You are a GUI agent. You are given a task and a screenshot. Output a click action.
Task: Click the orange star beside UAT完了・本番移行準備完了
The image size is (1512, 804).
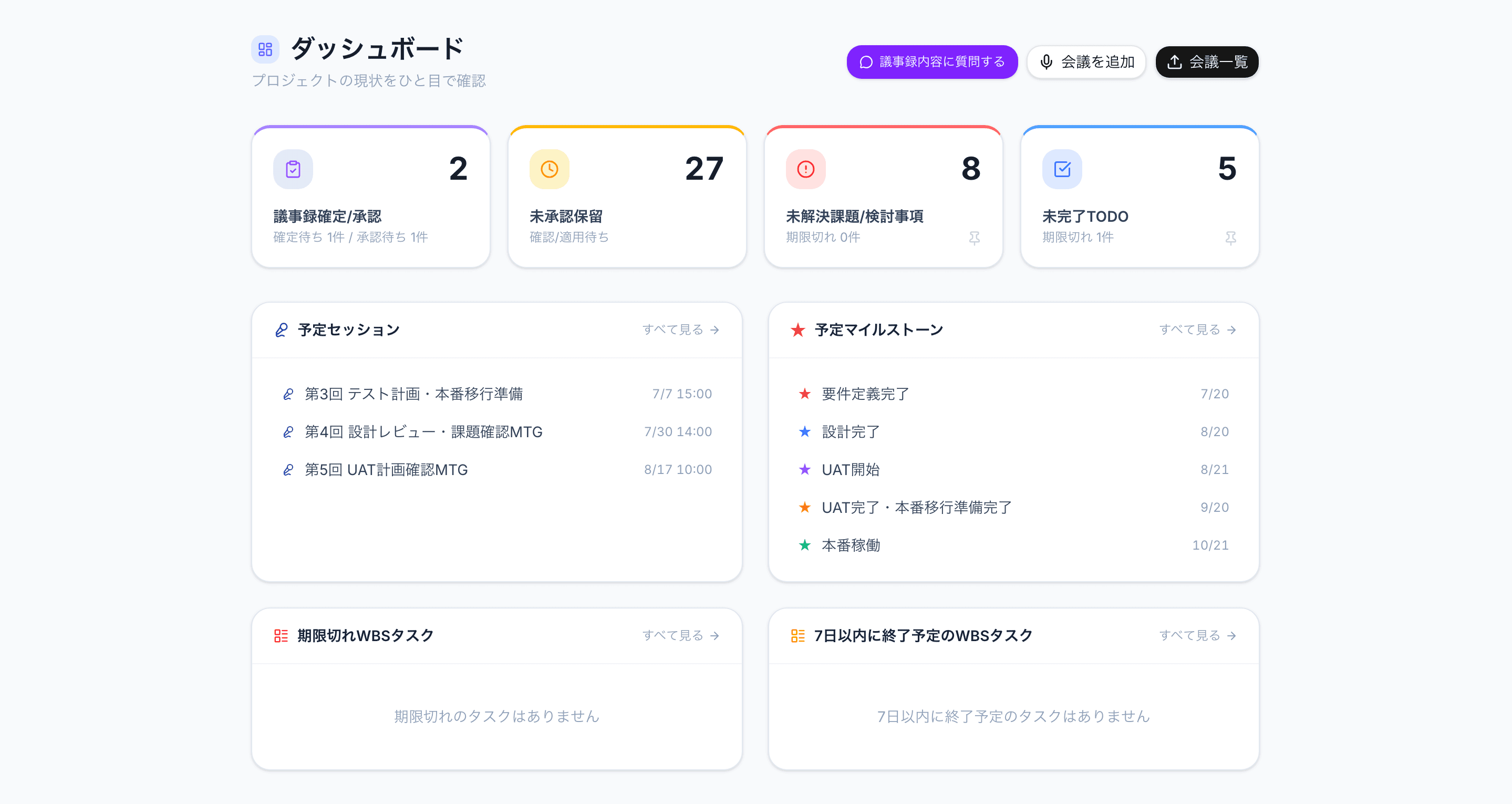(x=805, y=507)
